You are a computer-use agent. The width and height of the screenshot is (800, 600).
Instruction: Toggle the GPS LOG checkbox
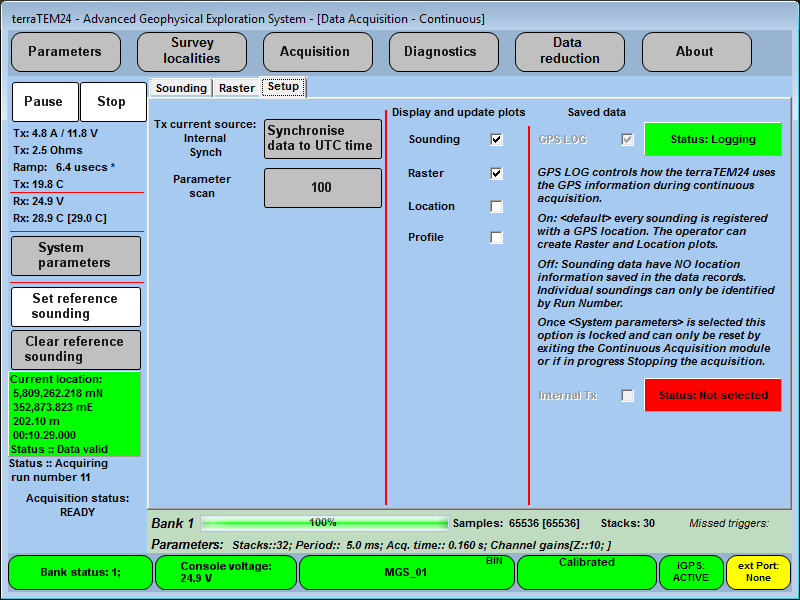[x=627, y=139]
